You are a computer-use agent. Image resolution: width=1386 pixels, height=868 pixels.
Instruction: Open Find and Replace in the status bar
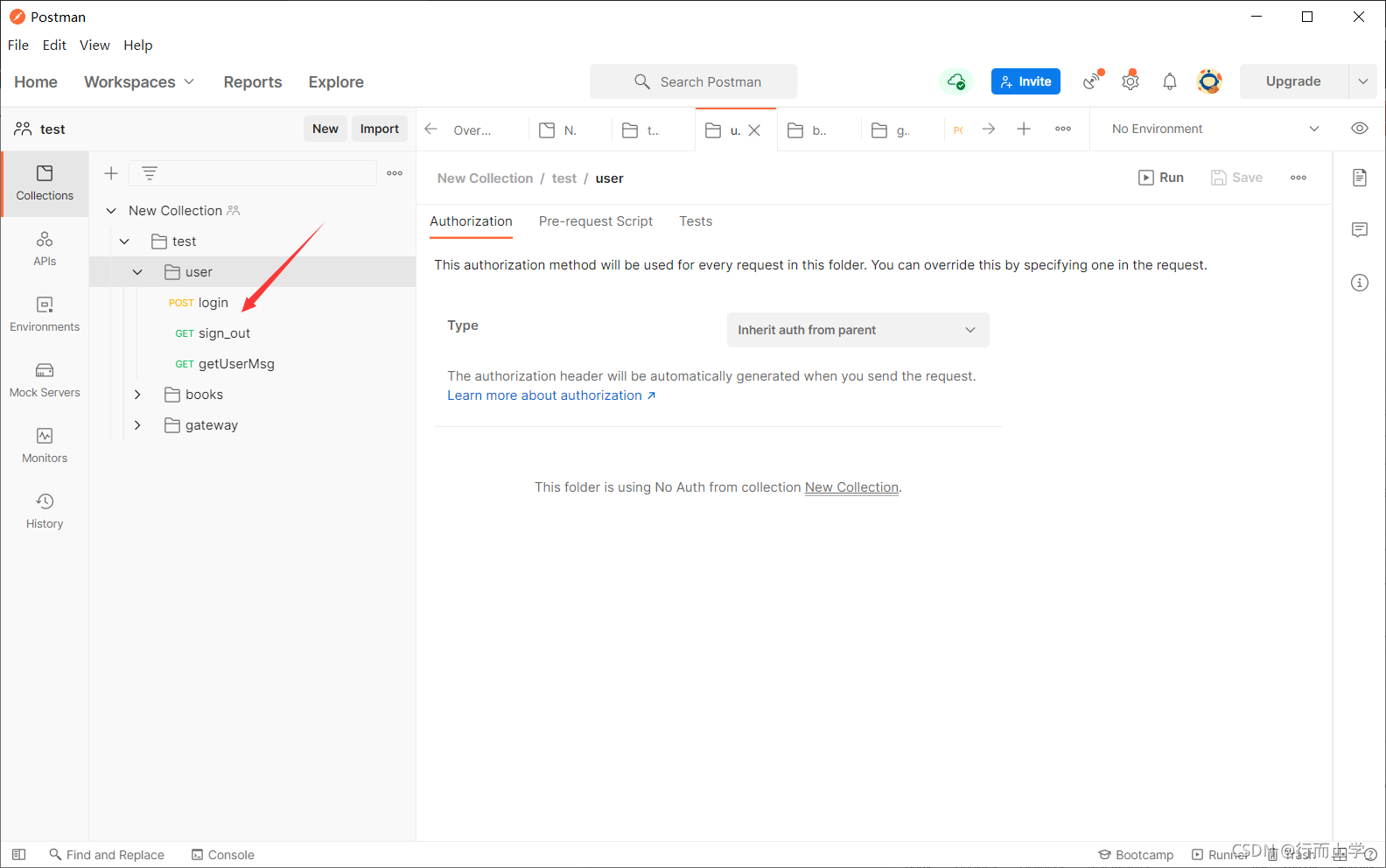(x=107, y=855)
